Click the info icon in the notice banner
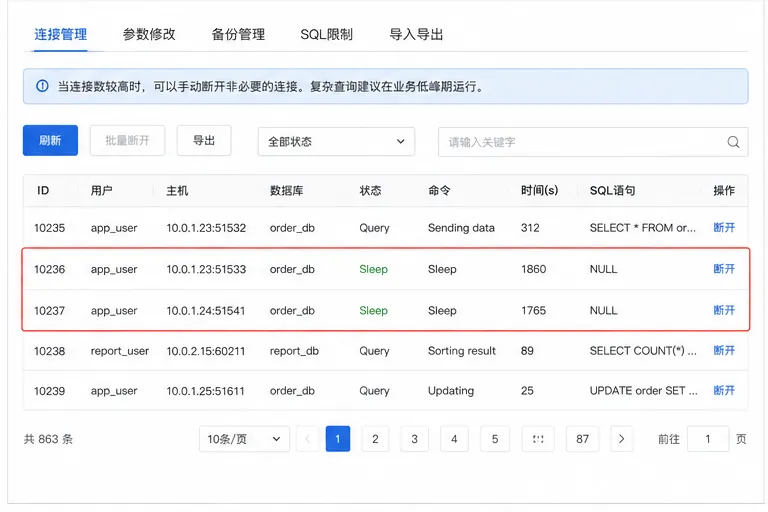 coord(43,86)
